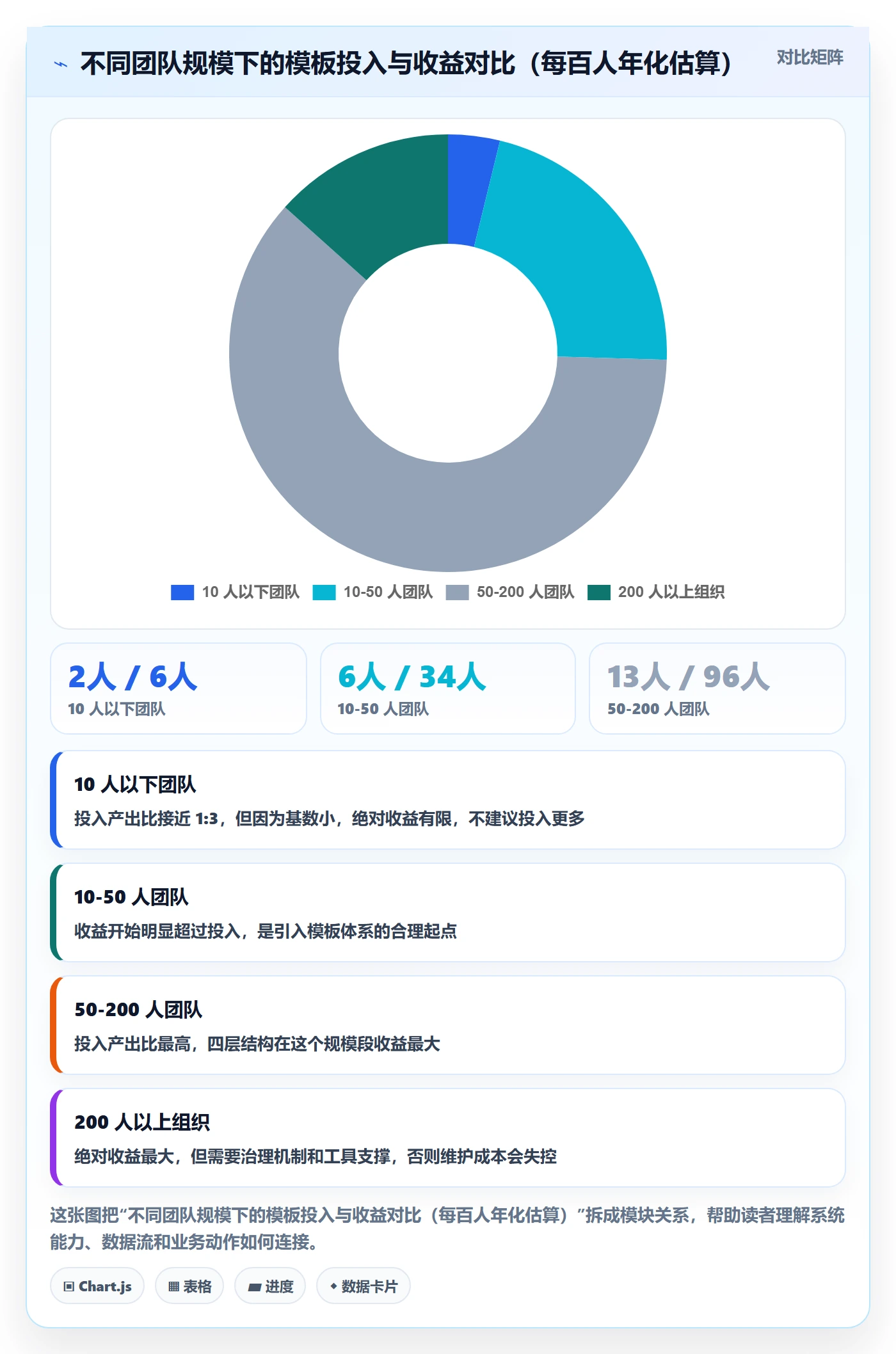Screen dimensions: 896x1354
Task: Click the legend label '10 人以下团队'
Action: [251, 593]
